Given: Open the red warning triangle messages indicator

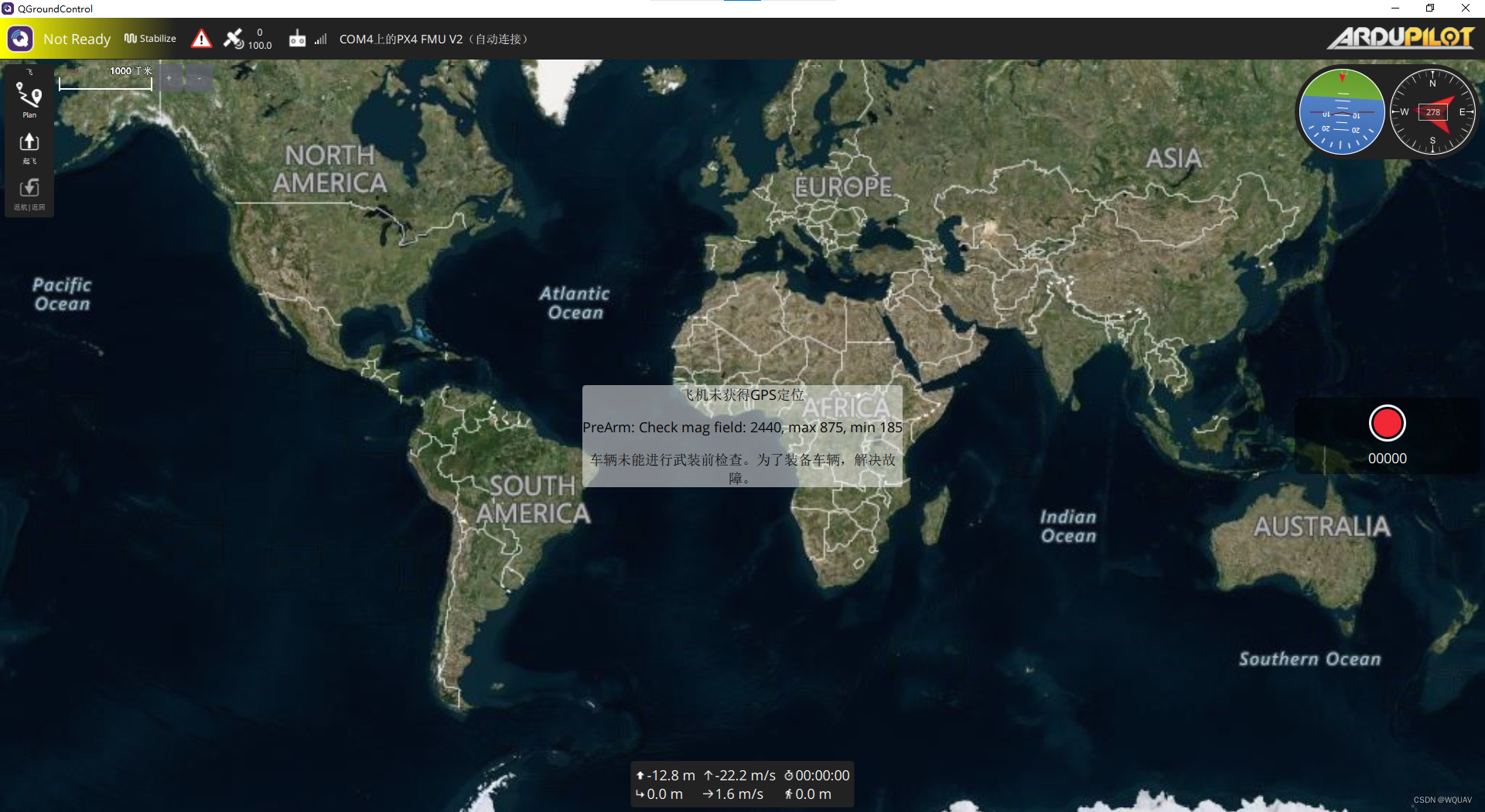Looking at the screenshot, I should click(201, 39).
